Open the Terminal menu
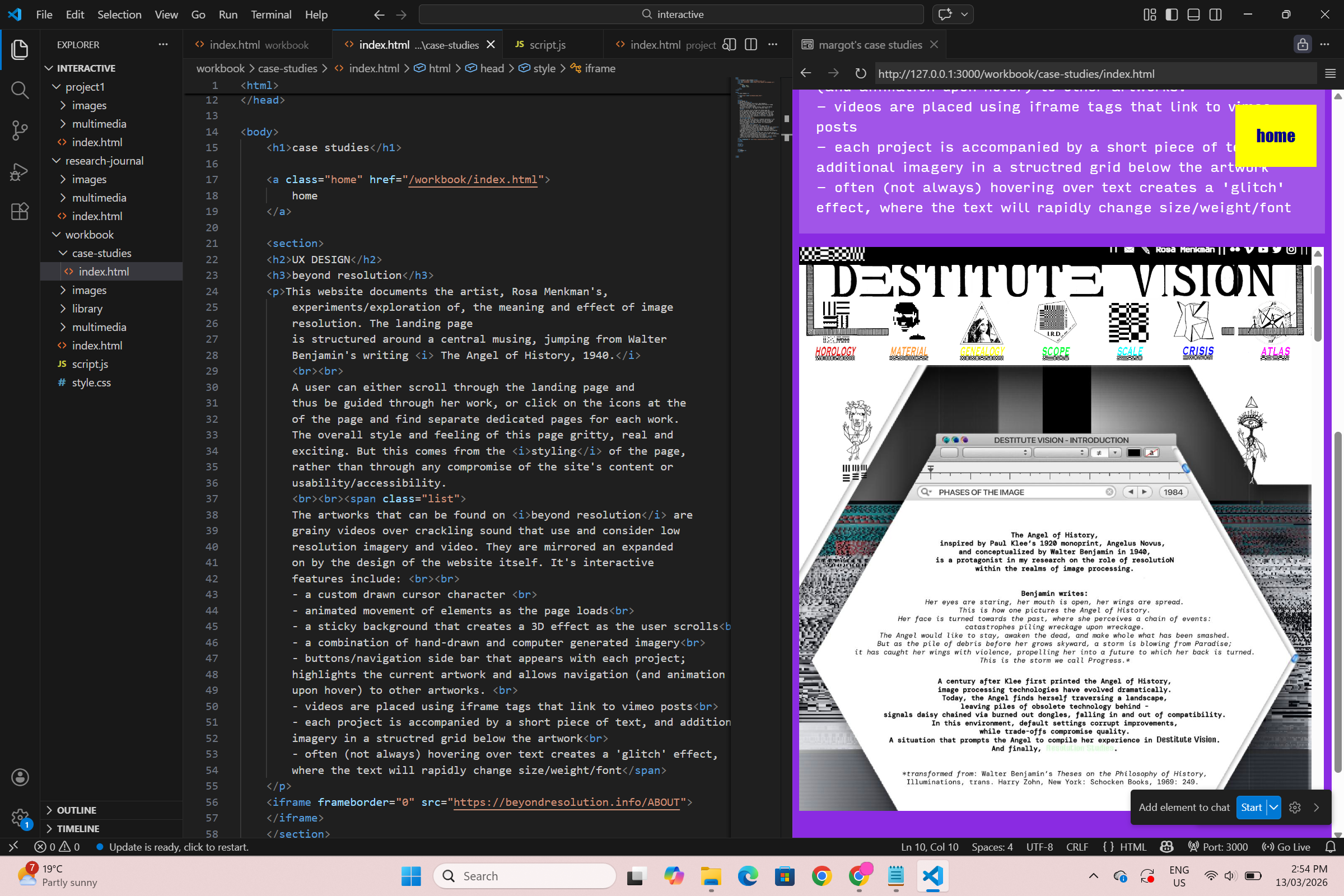Screen dimensions: 1344x896 (x=271, y=15)
